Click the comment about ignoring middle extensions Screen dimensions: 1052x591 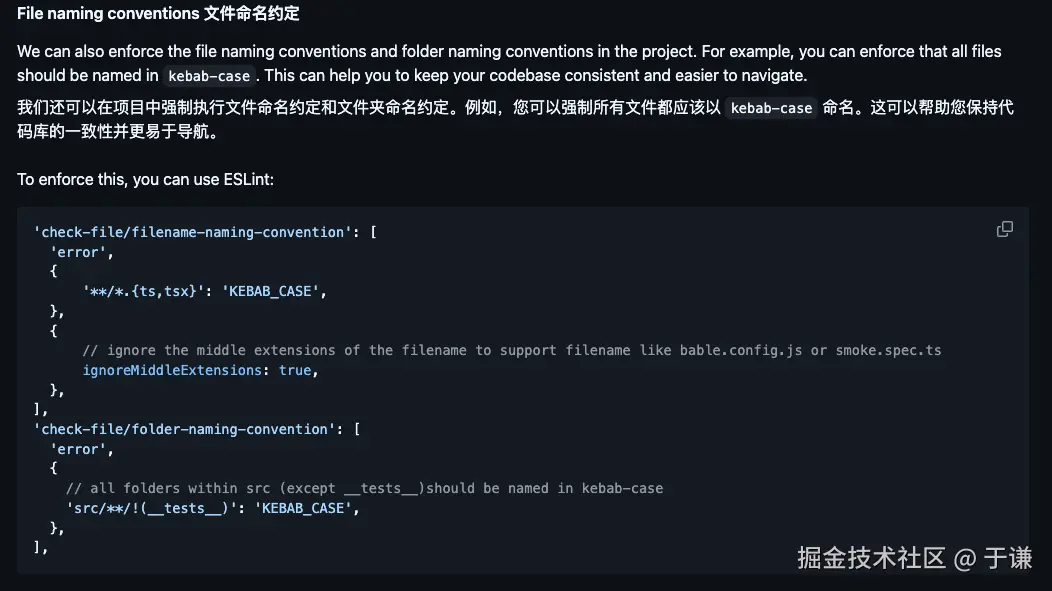pos(511,350)
